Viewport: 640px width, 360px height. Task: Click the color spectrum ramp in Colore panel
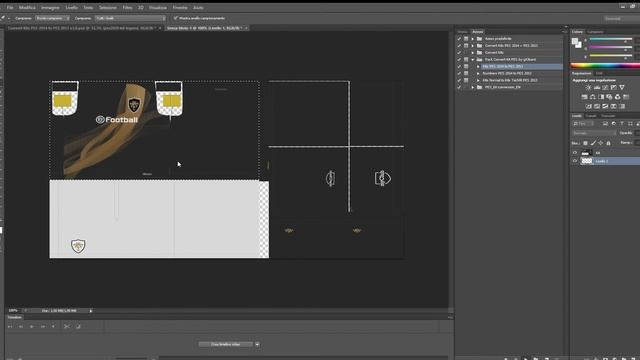click(x=605, y=65)
